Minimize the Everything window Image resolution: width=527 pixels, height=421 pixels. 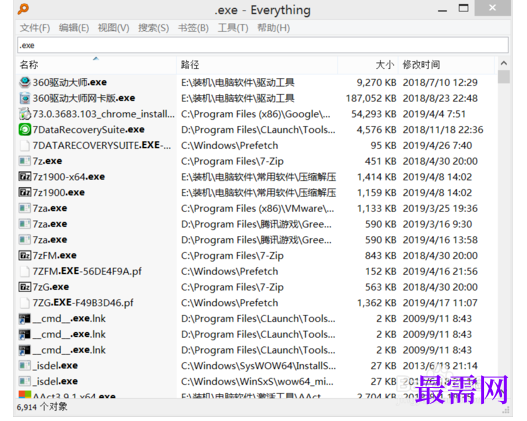click(442, 10)
